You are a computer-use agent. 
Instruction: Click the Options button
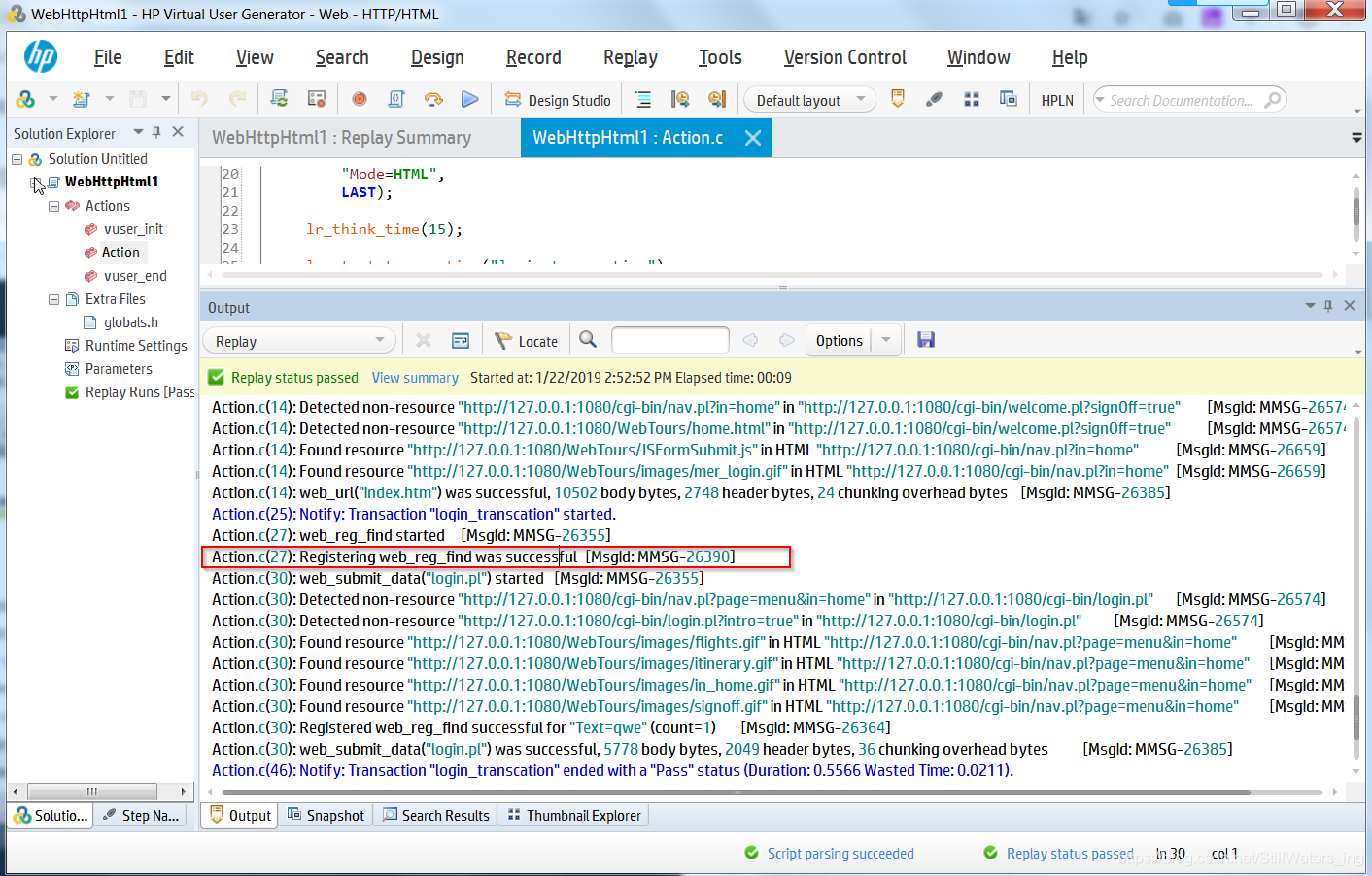point(840,341)
